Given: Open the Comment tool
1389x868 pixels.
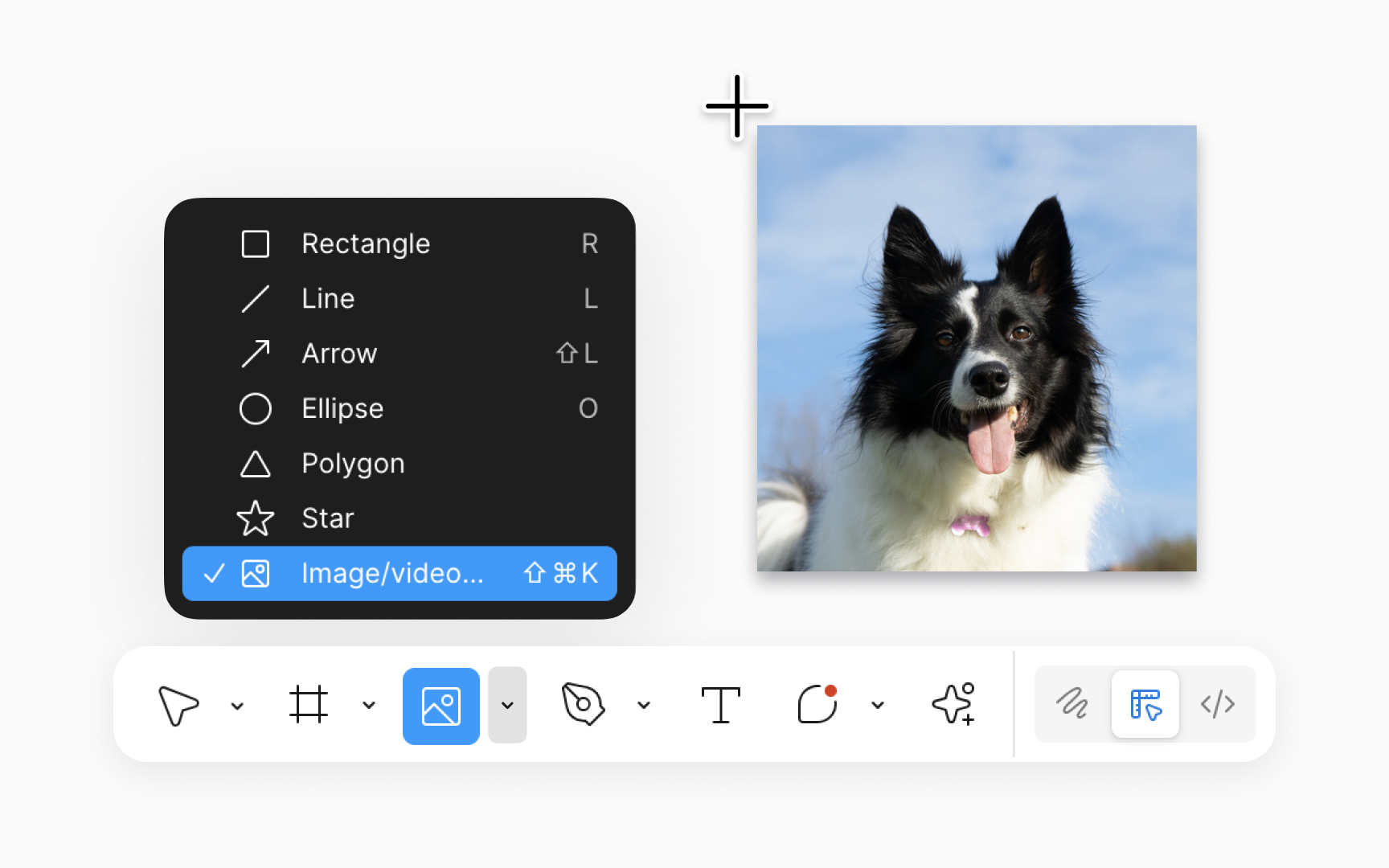Looking at the screenshot, I should click(x=817, y=705).
